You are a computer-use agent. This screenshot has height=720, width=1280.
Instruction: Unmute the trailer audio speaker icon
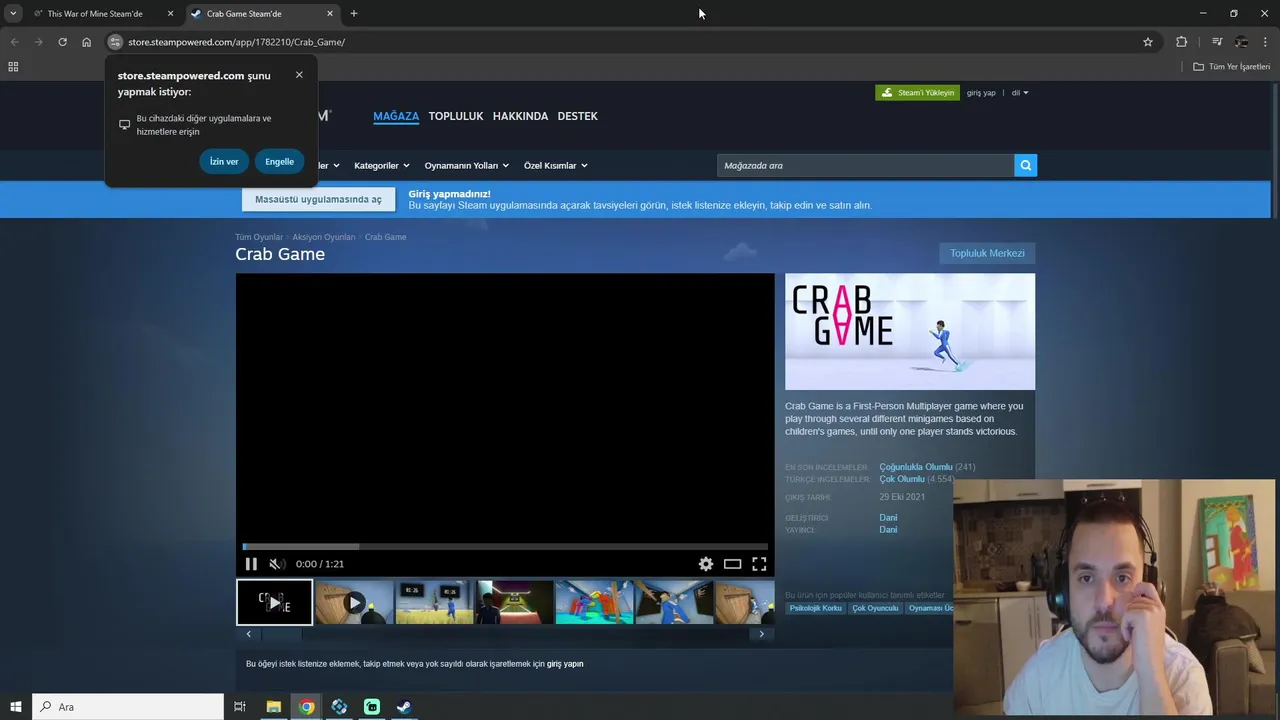tap(277, 564)
